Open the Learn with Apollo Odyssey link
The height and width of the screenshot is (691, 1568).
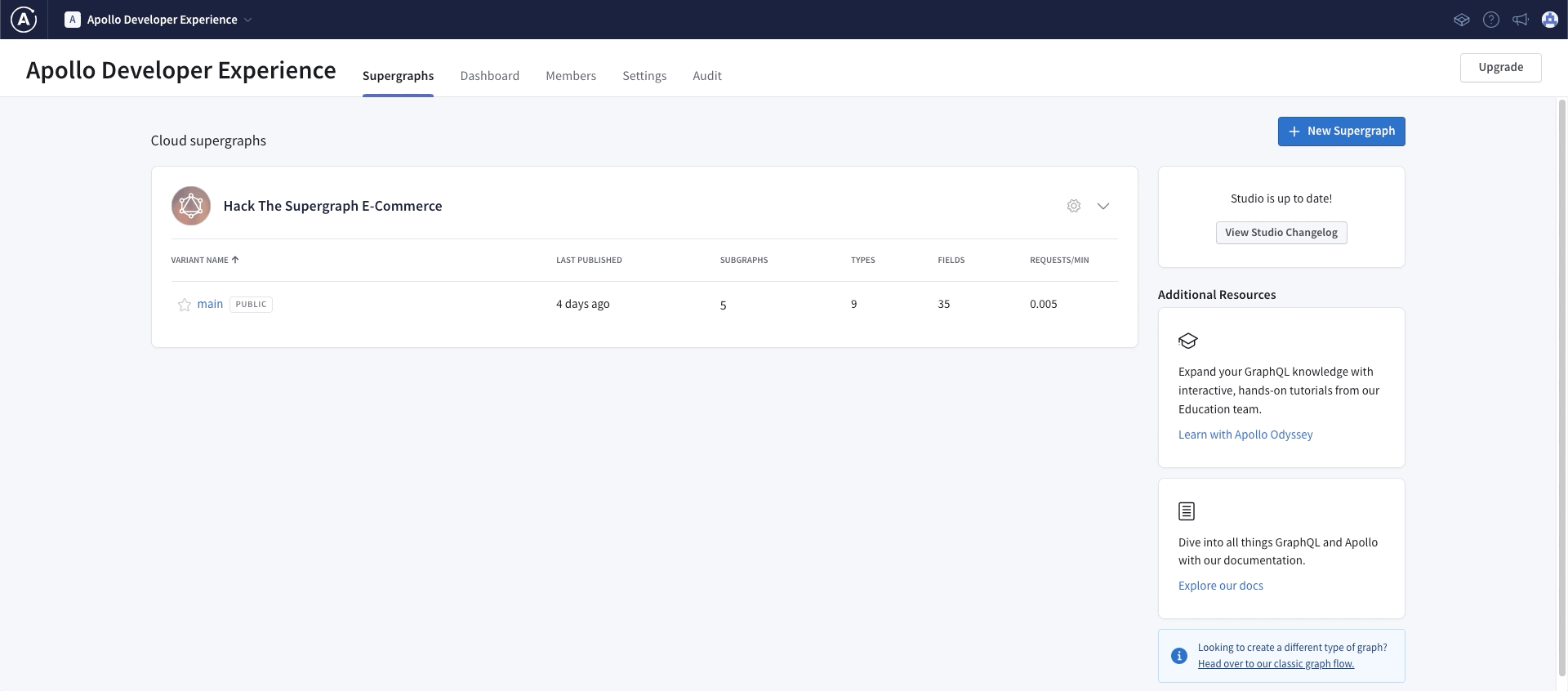(1245, 435)
